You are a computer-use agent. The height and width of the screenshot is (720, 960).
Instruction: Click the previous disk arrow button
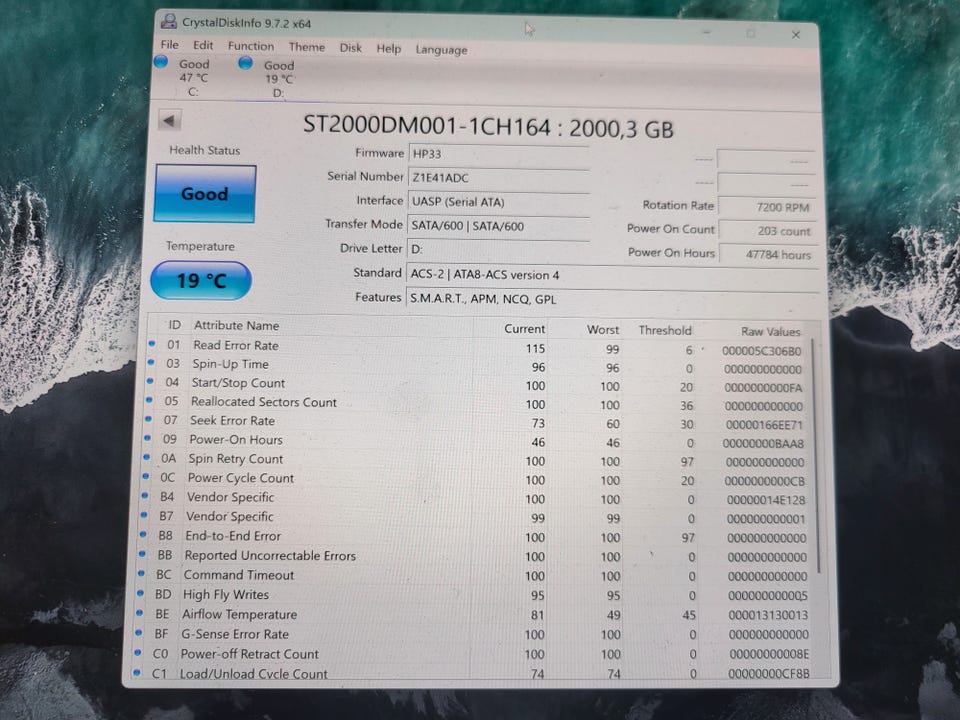[x=170, y=120]
